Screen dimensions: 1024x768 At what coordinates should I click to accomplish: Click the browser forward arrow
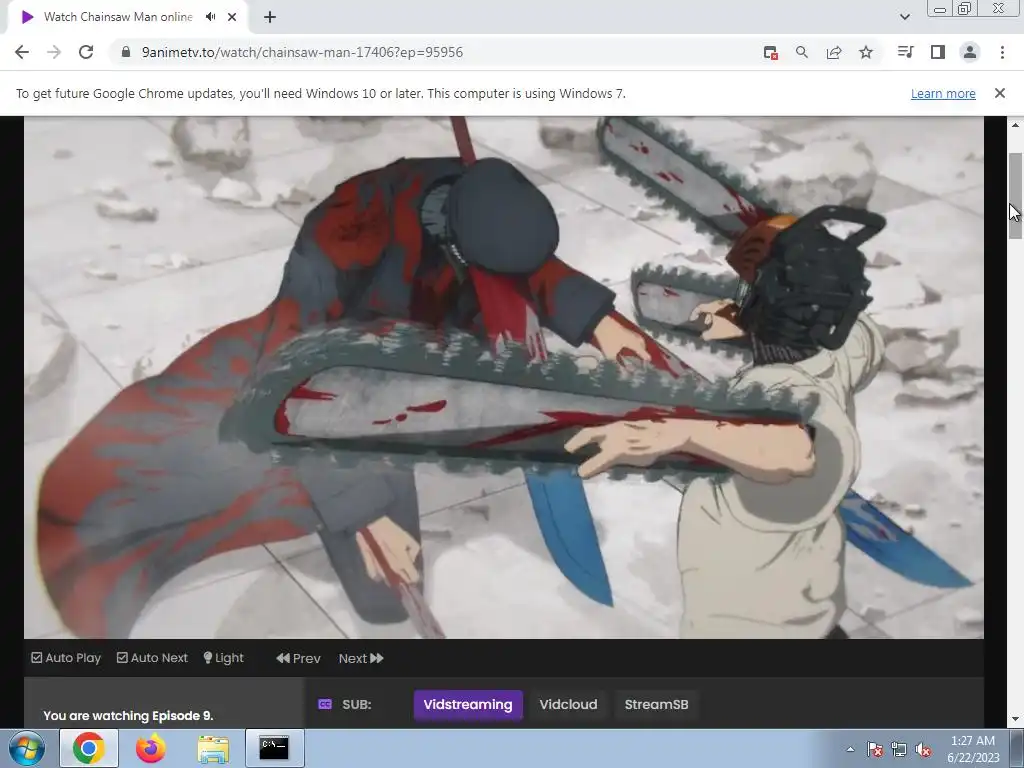pyautogui.click(x=54, y=52)
